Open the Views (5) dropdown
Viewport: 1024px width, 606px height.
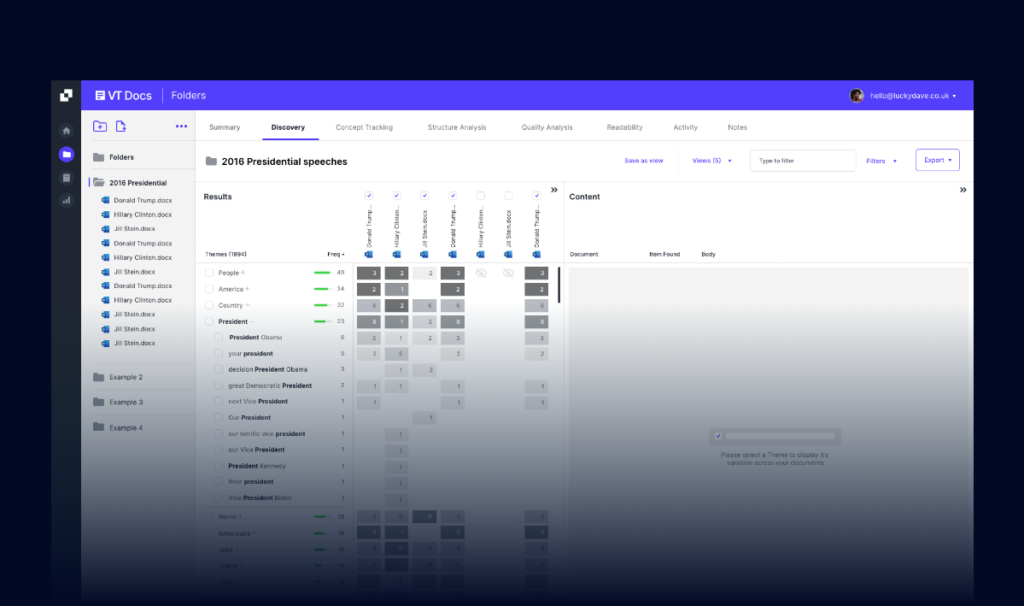point(712,160)
